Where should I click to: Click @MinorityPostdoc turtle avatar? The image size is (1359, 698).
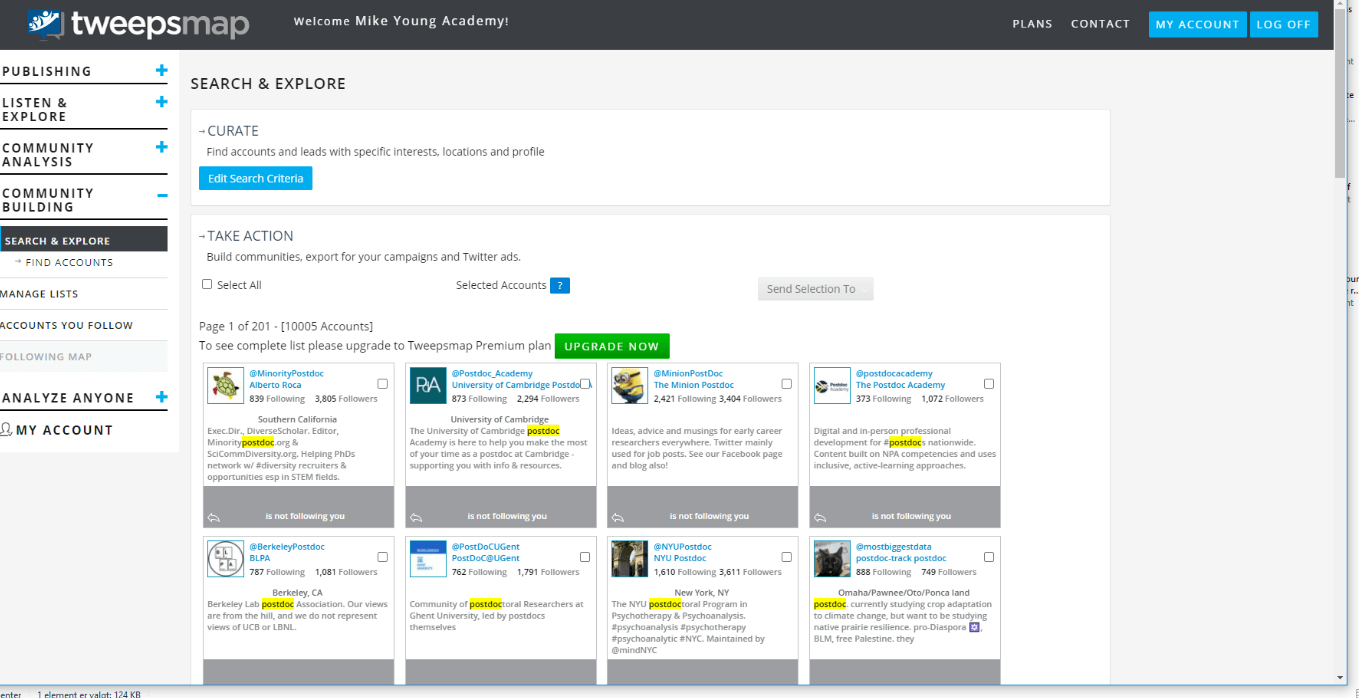[226, 386]
